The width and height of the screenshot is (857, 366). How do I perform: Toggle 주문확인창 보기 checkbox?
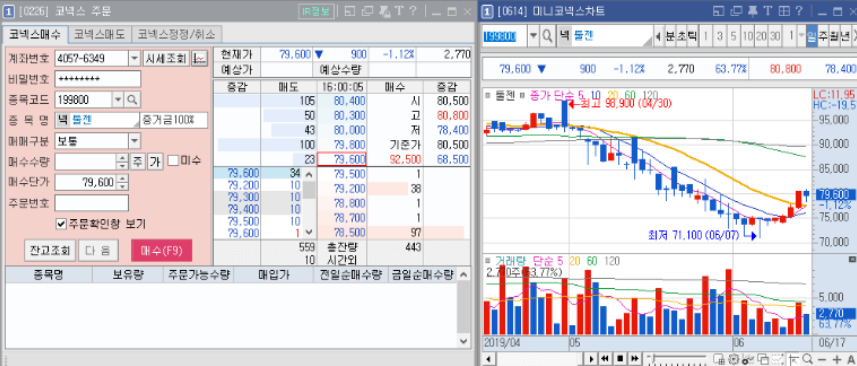(x=61, y=224)
